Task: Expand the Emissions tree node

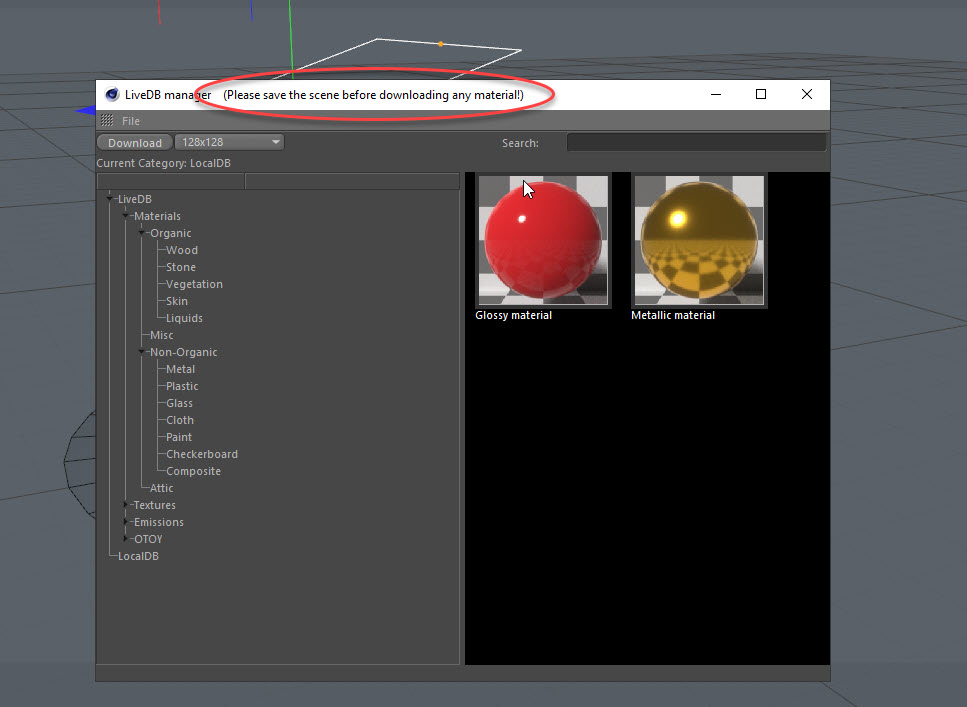Action: click(126, 522)
